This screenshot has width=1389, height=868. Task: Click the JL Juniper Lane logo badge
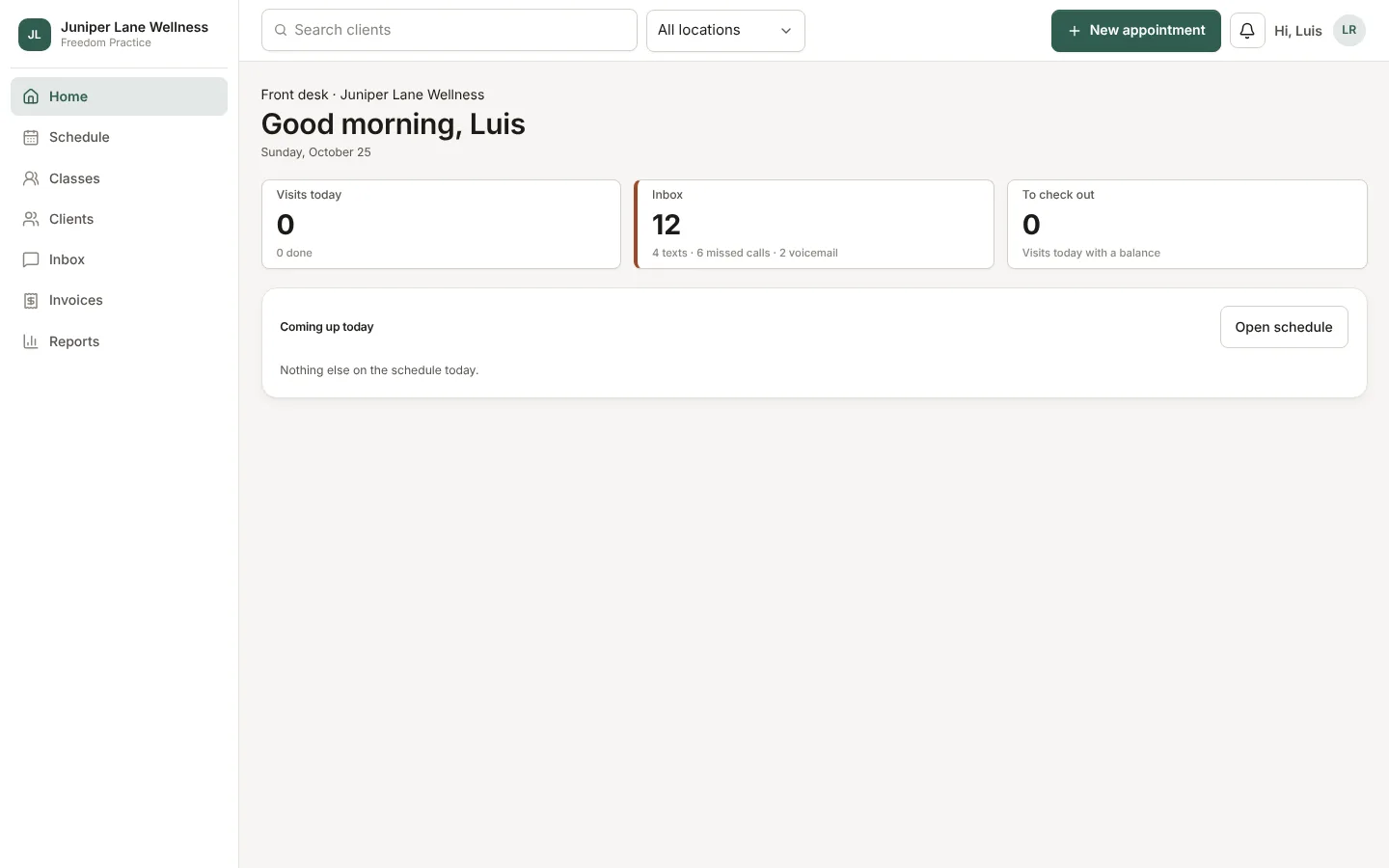coord(35,35)
